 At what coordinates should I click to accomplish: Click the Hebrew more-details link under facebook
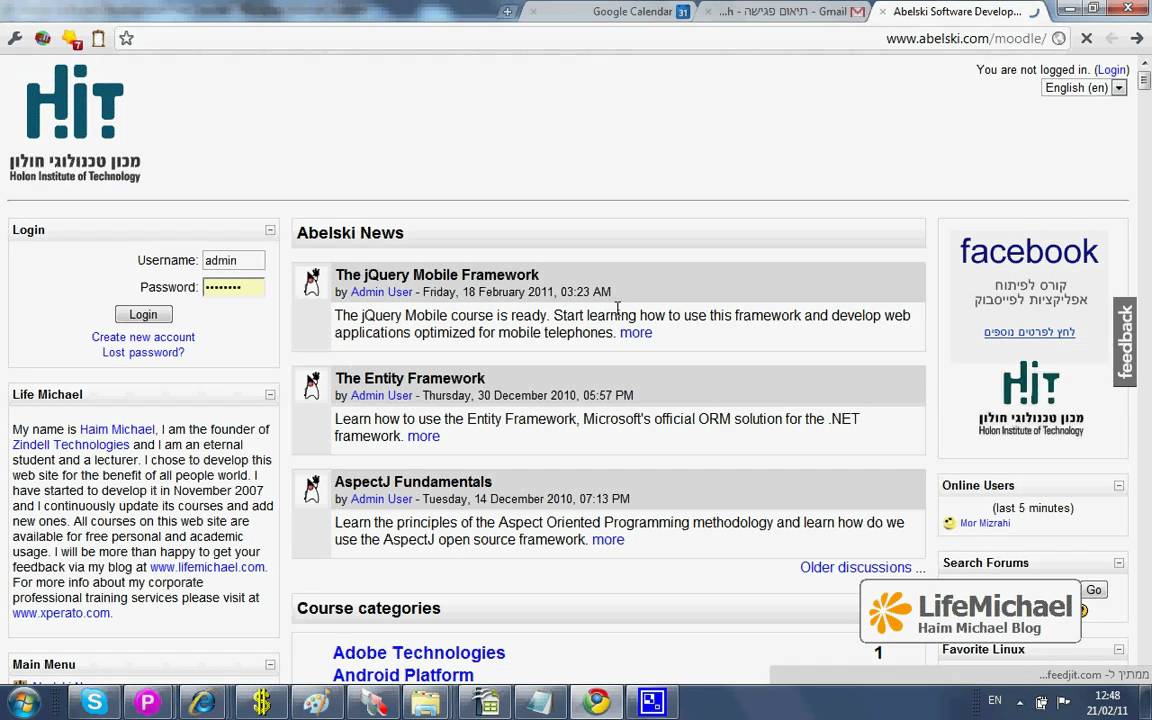1029,332
